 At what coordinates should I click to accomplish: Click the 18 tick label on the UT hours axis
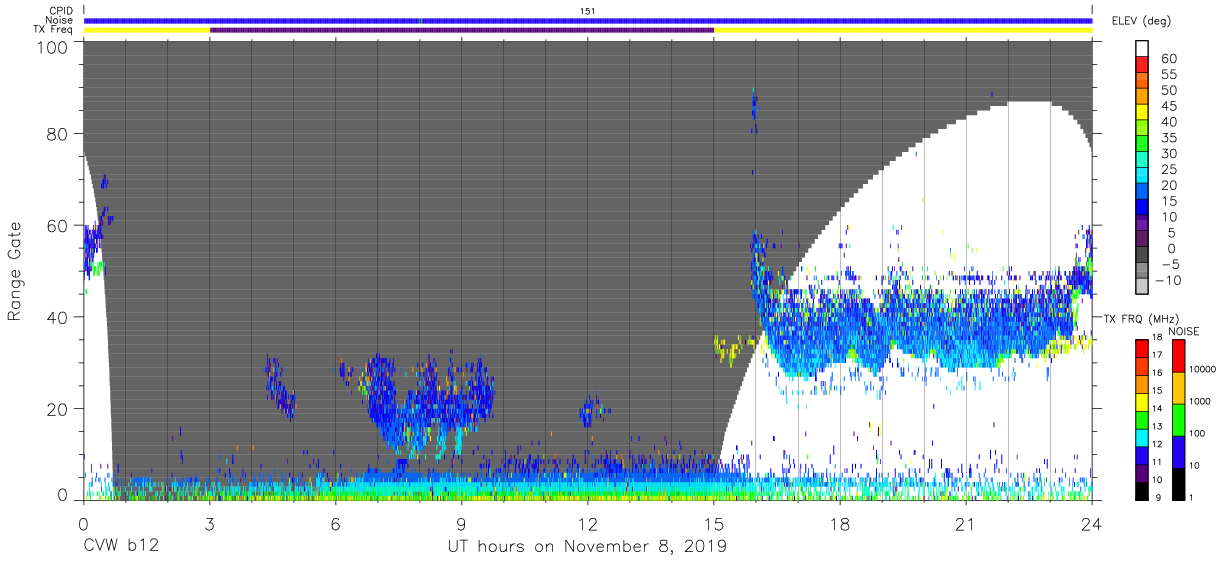tap(840, 525)
